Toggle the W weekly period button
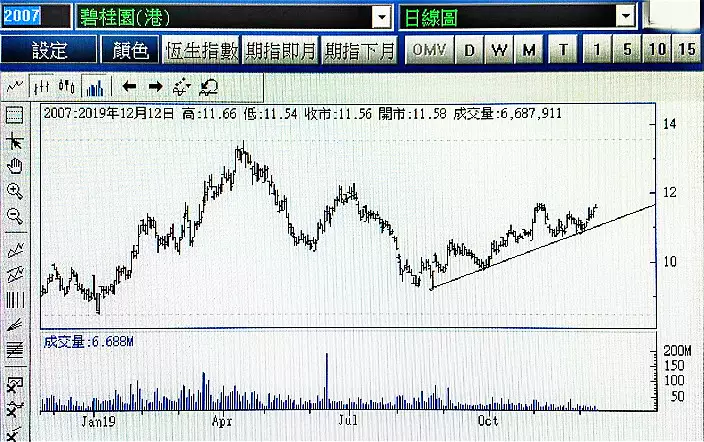This screenshot has height=442, width=704. (x=500, y=50)
